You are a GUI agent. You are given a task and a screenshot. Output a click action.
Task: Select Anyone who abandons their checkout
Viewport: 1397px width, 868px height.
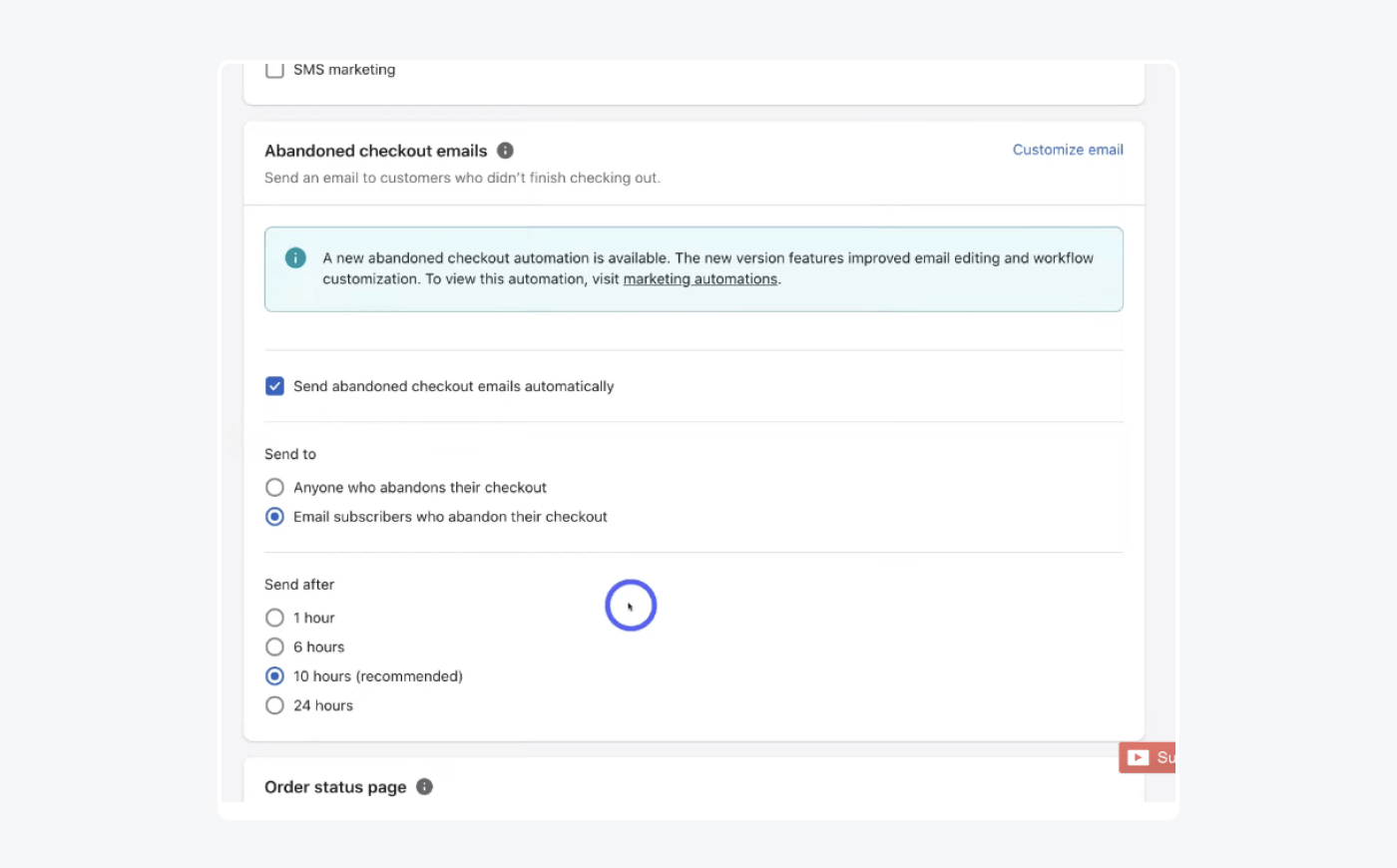tap(274, 488)
